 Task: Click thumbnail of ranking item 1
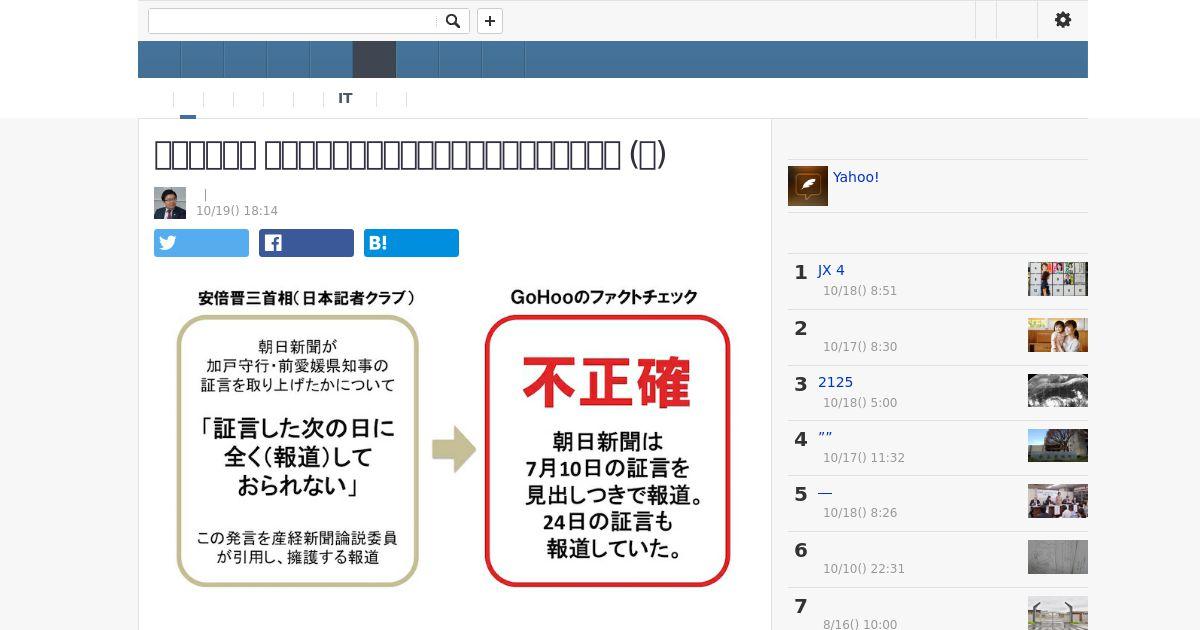pyautogui.click(x=1058, y=279)
